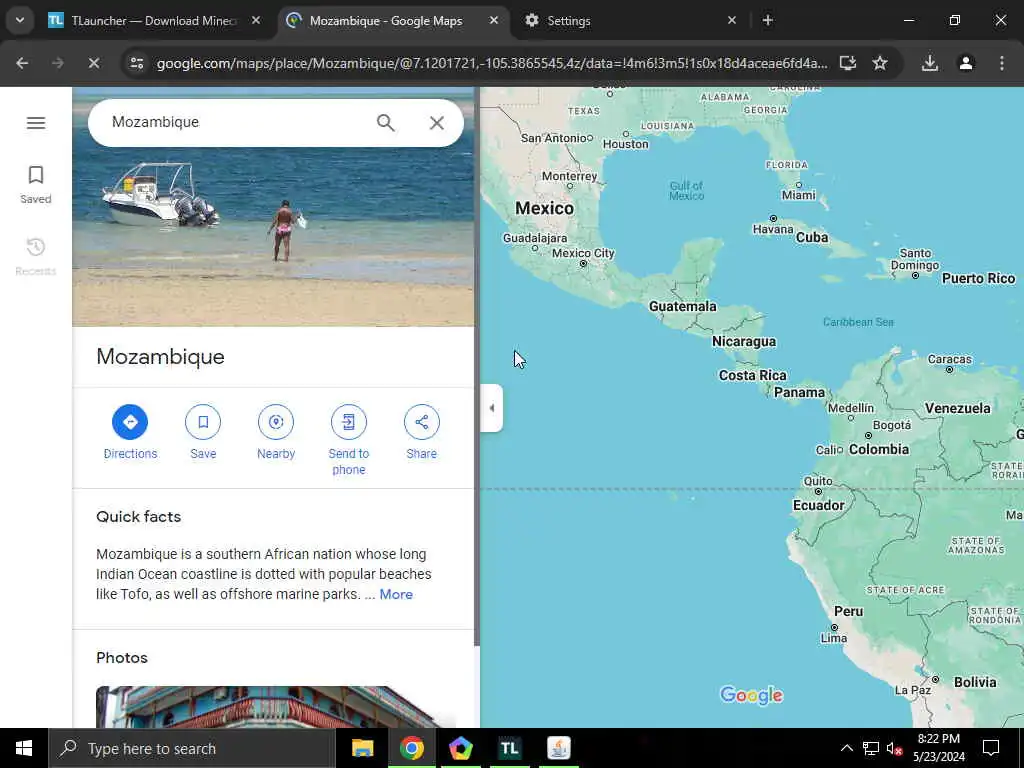Click Bolivia on the map

pos(975,682)
